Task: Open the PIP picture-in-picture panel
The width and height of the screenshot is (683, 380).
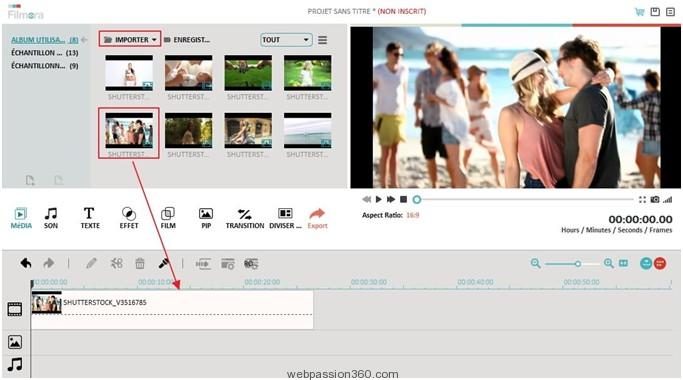Action: click(206, 218)
